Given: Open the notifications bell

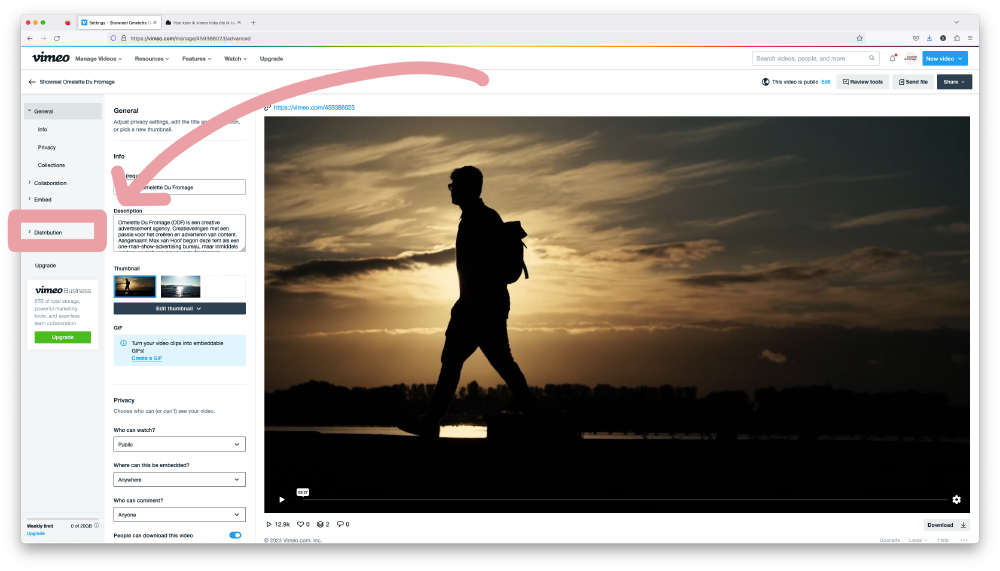Looking at the screenshot, I should click(892, 58).
